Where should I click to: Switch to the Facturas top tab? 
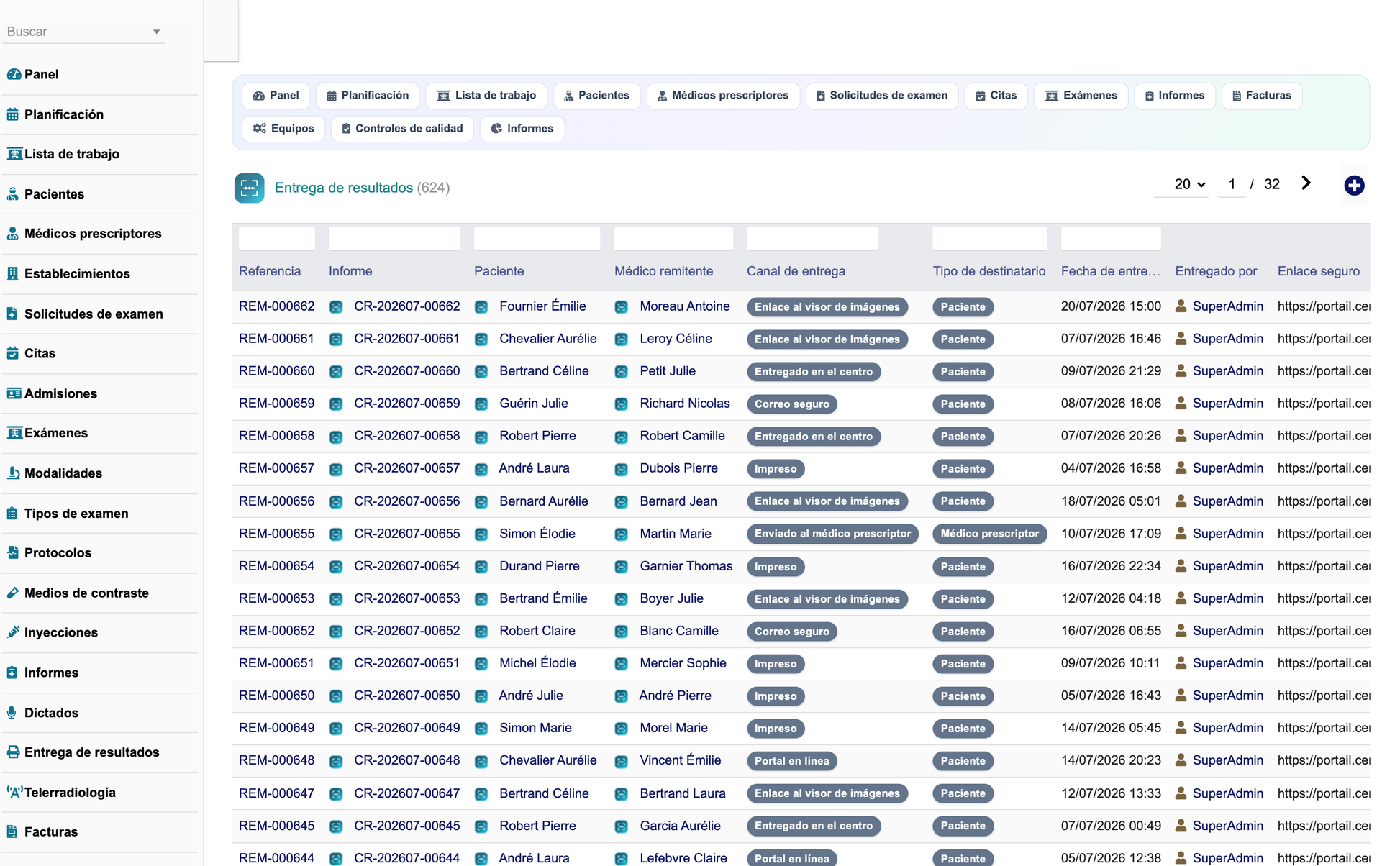(x=1262, y=96)
